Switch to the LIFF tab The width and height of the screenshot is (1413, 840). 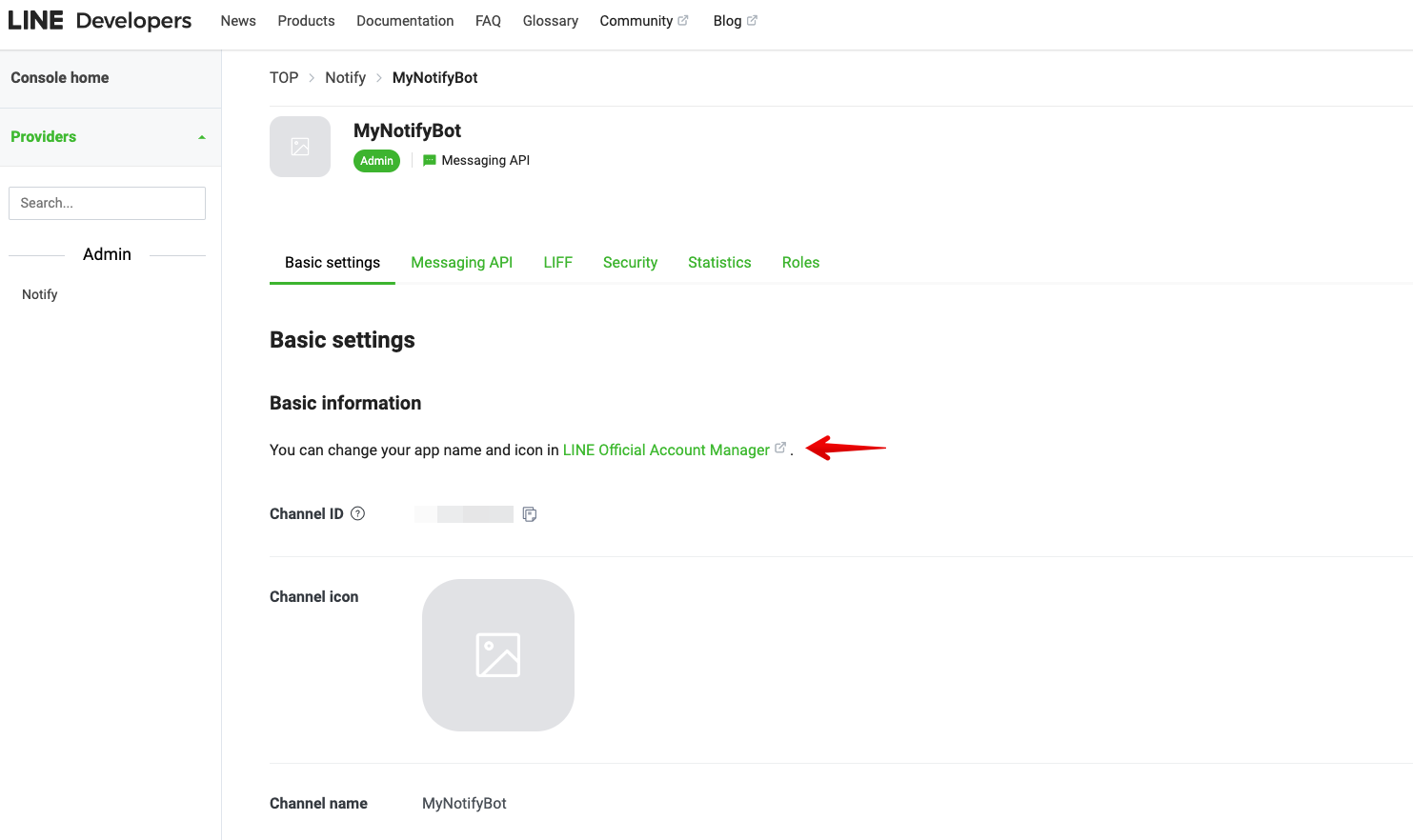558,263
